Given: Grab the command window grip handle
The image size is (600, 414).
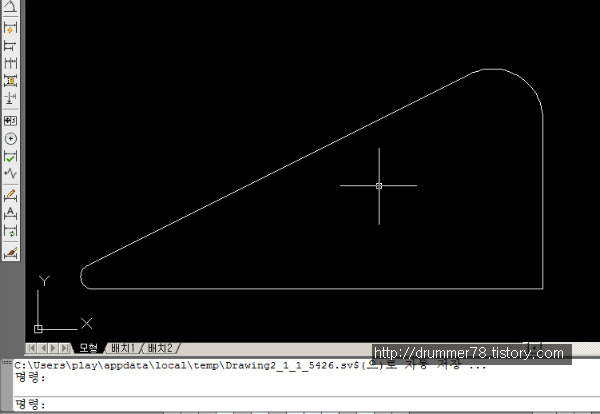Looking at the screenshot, I should pos(6,362).
